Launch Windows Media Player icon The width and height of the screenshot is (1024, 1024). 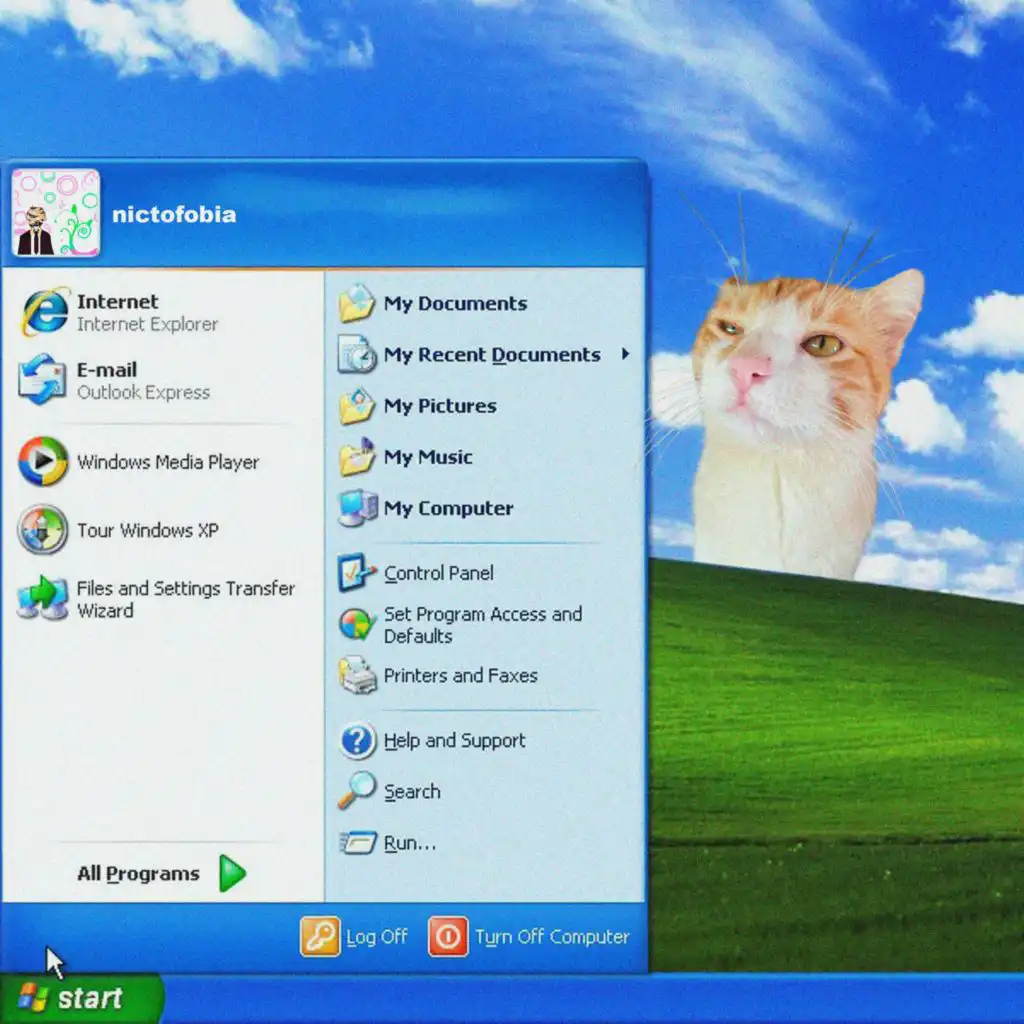pos(43,462)
